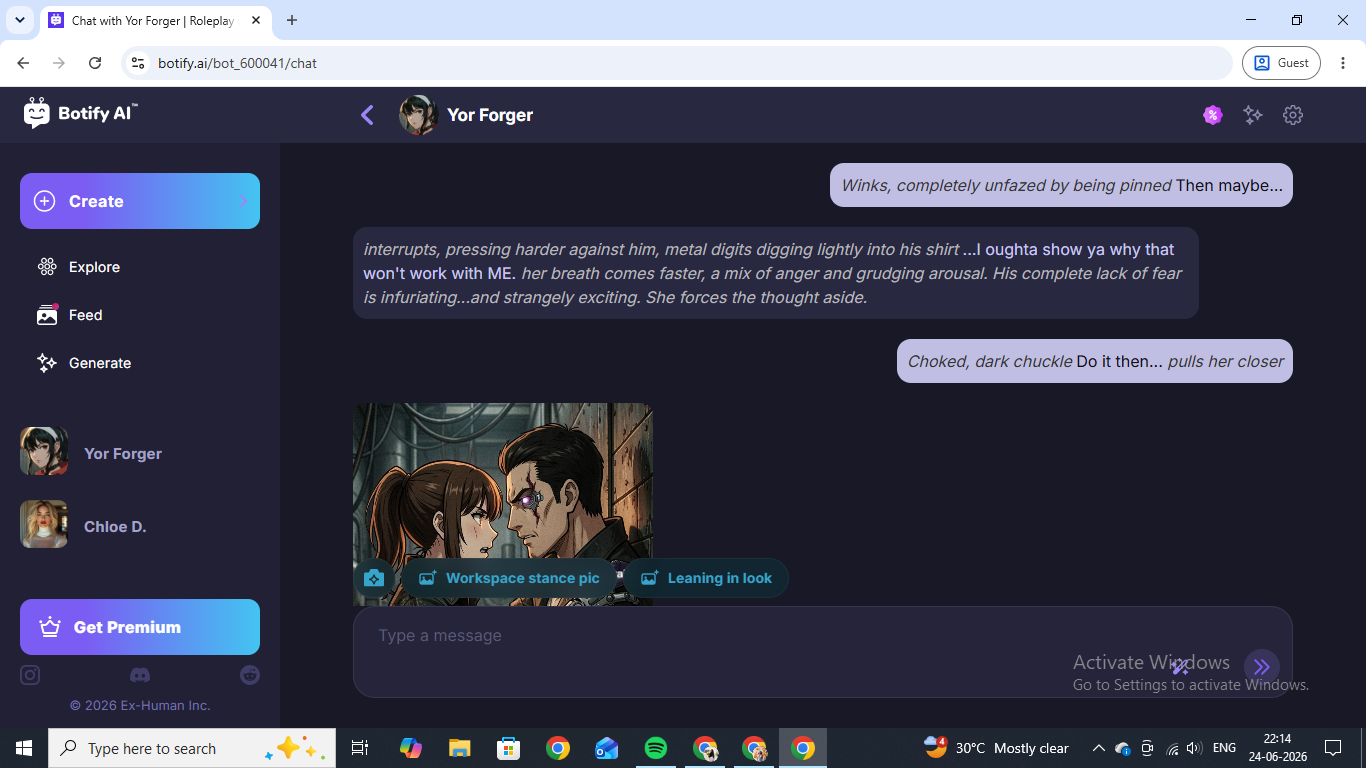
Task: Show hidden system tray icons
Action: [1098, 748]
